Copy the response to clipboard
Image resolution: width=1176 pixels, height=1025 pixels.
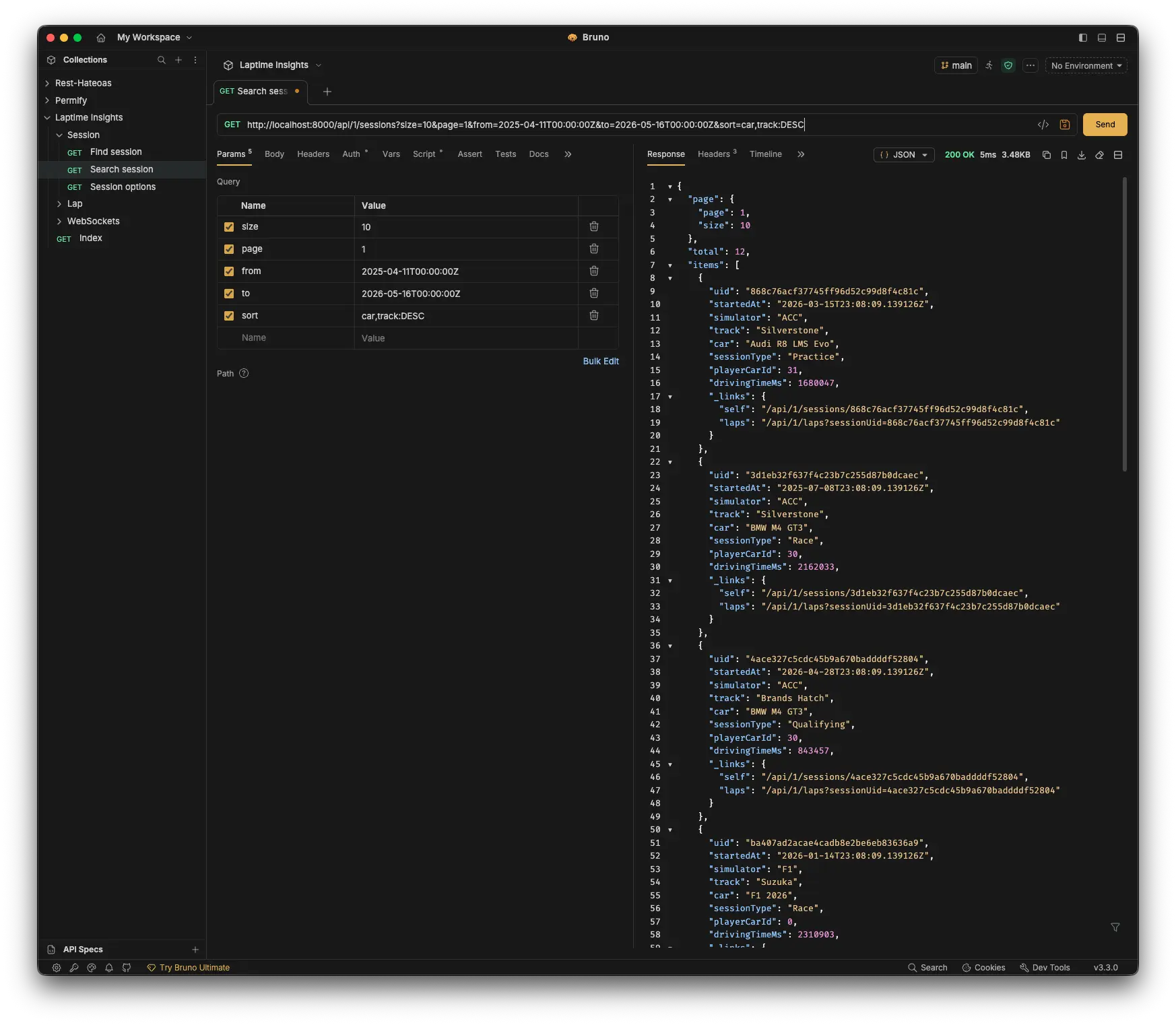[1047, 155]
